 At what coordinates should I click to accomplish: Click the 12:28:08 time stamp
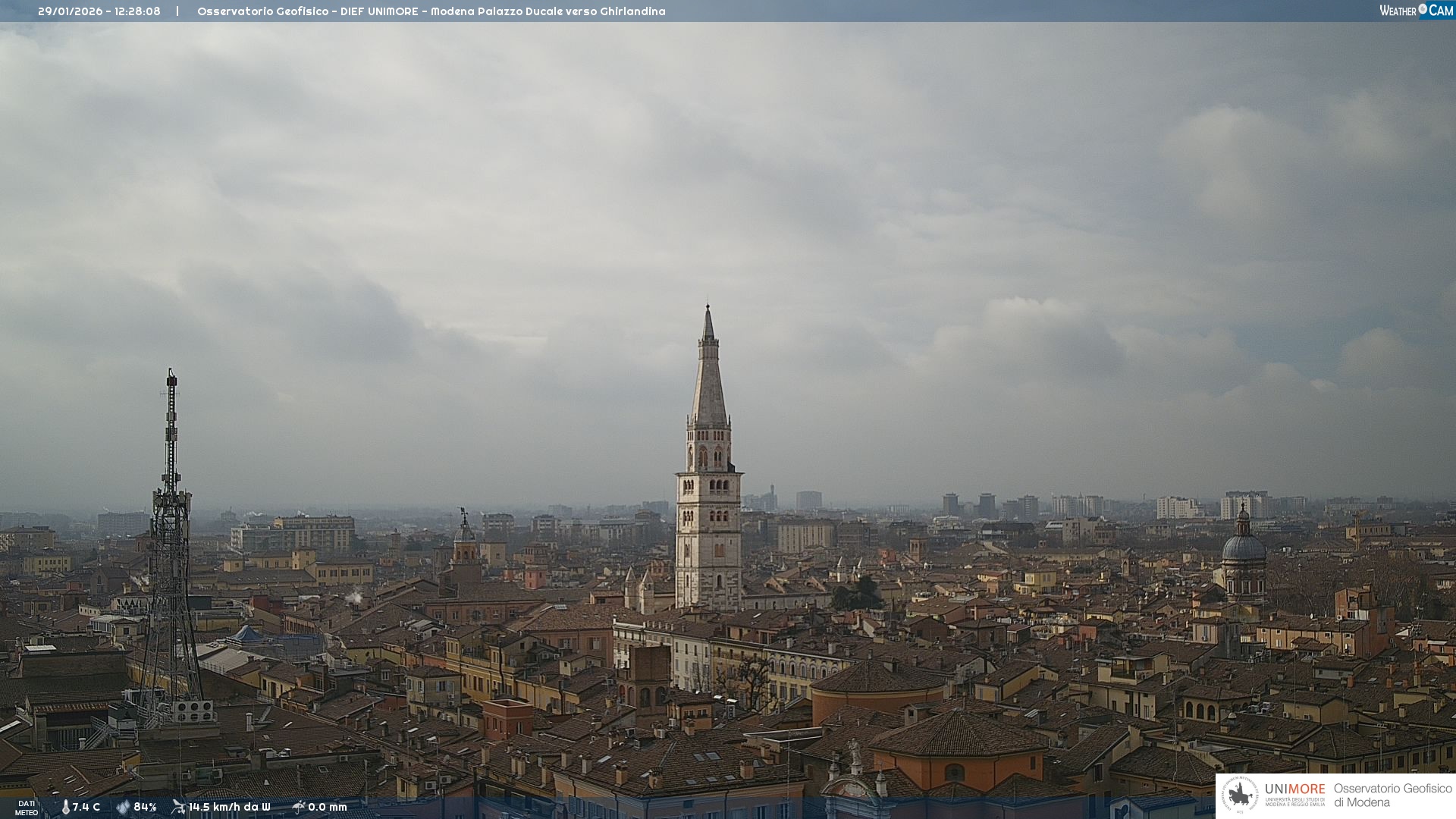click(137, 11)
